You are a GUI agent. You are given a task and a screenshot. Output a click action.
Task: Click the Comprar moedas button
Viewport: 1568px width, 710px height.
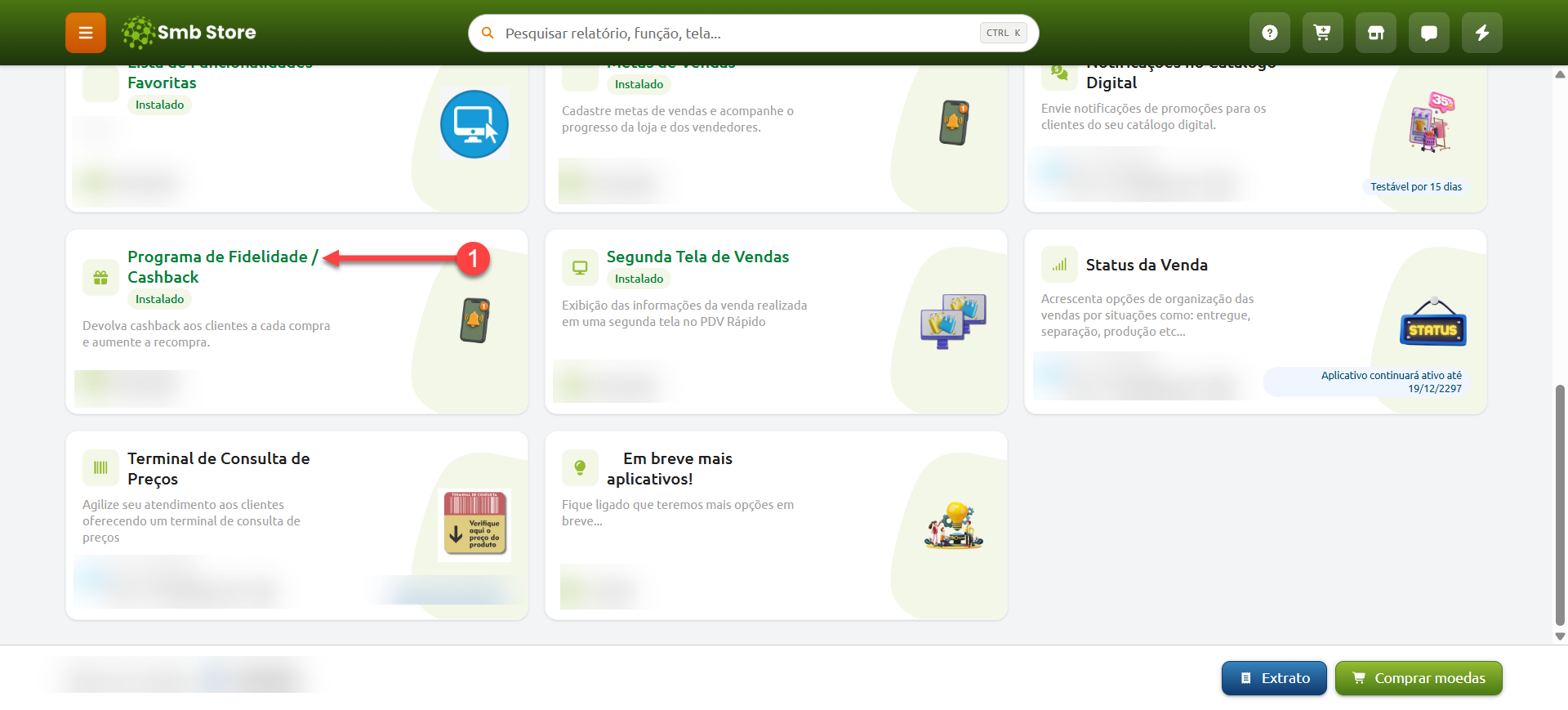pos(1419,678)
